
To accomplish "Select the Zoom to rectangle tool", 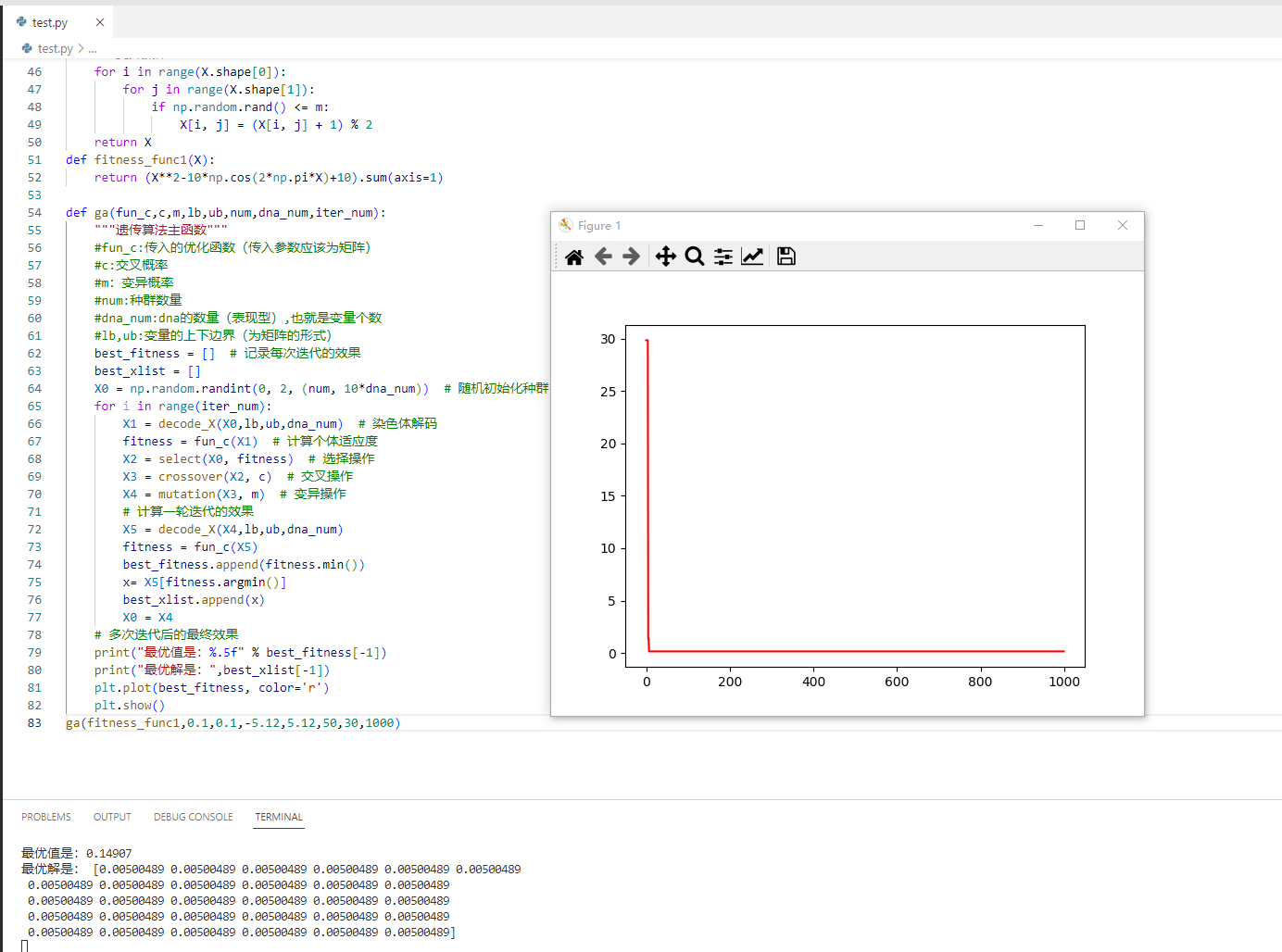I will (695, 257).
